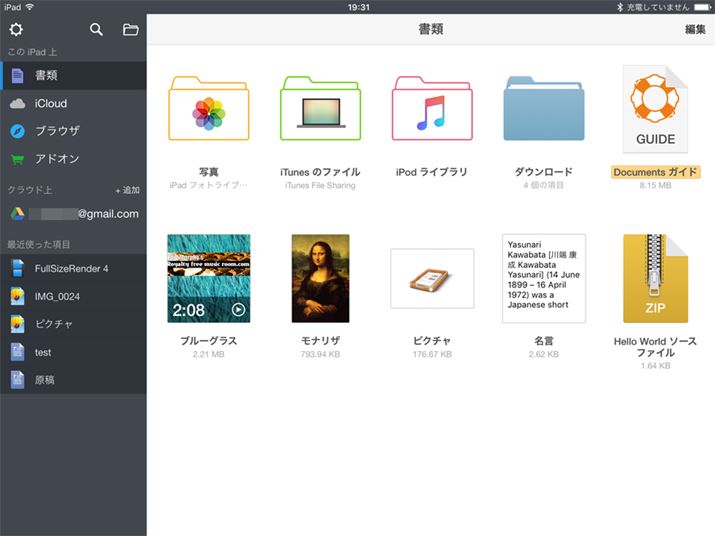Open the Documents ガイド file
715x536 pixels.
coord(655,108)
